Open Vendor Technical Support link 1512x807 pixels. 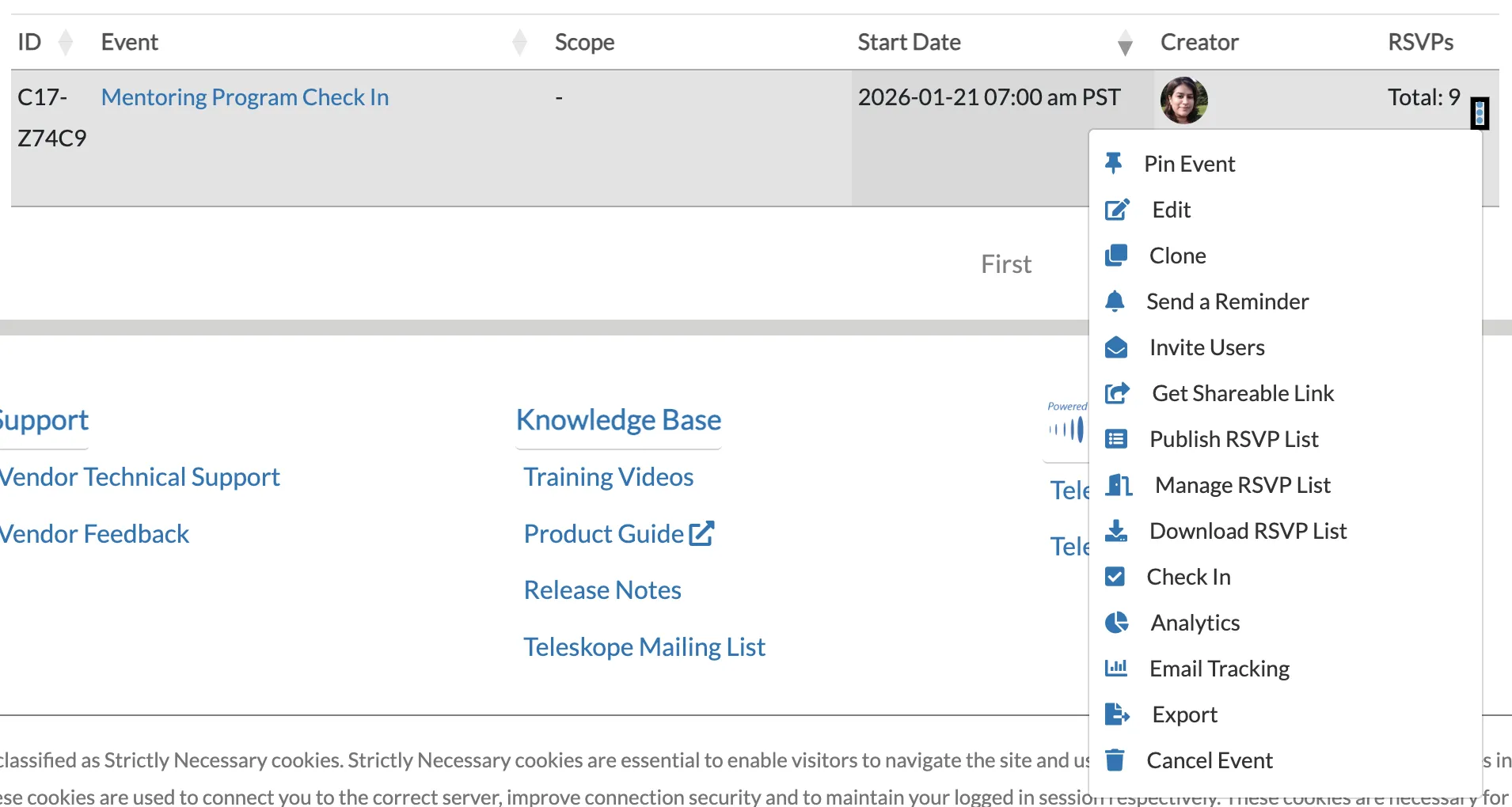139,476
